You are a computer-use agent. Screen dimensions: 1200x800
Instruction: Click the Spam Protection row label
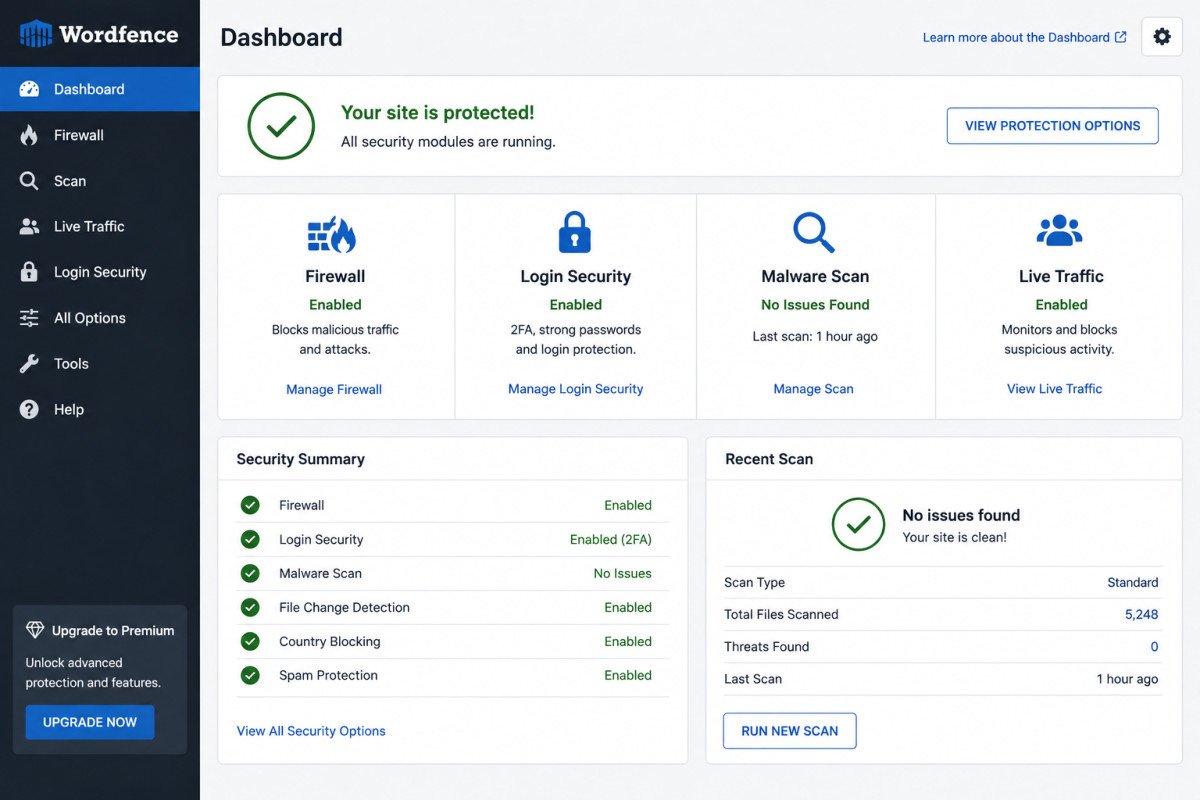tap(328, 676)
